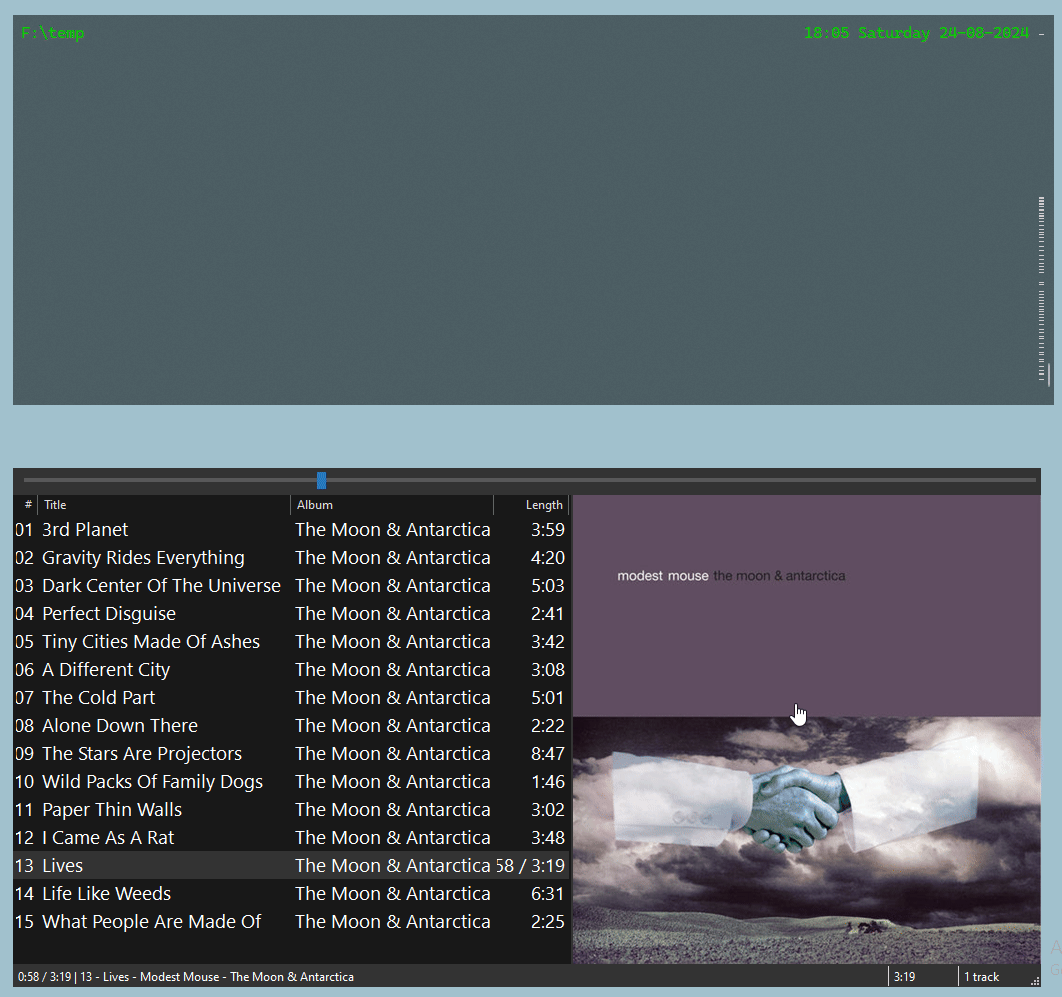The width and height of the screenshot is (1062, 997).
Task: Click the 8:47 length value
Action: tap(547, 754)
